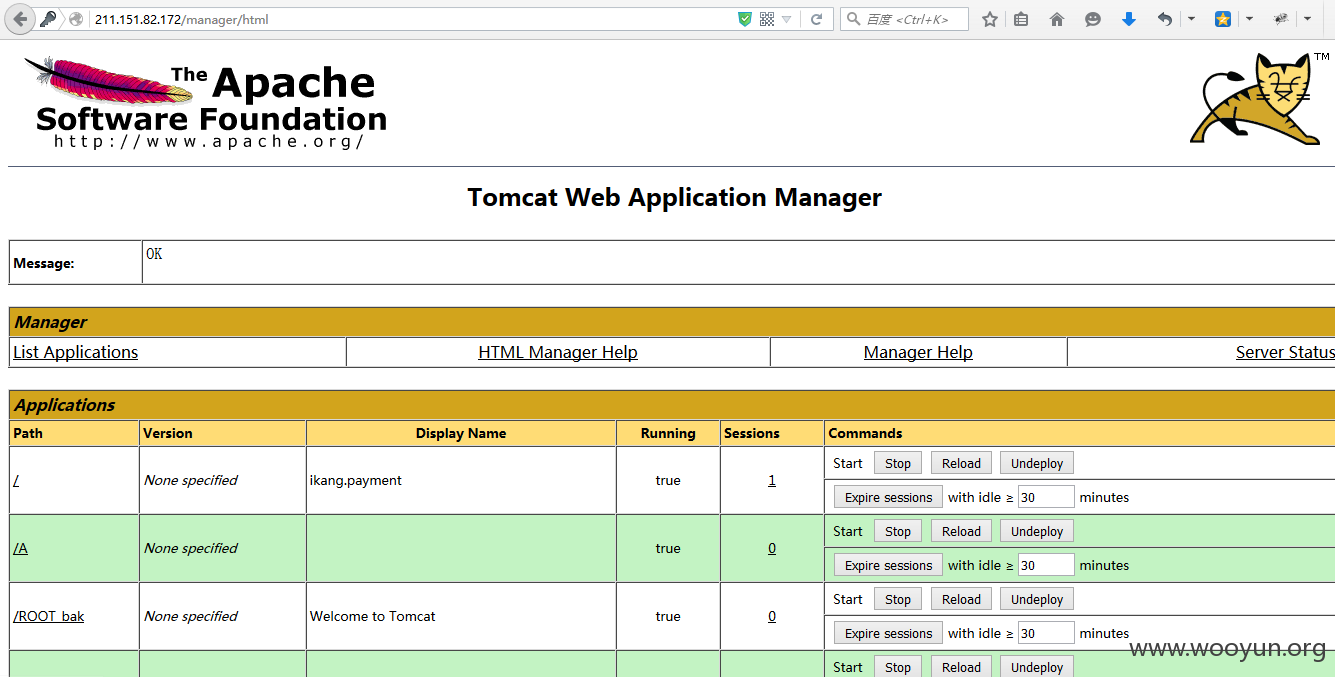Click the green shield icon in address bar

coord(745,19)
